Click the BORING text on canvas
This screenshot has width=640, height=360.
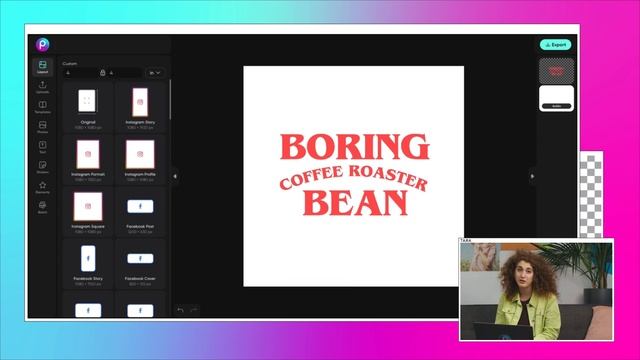pyautogui.click(x=354, y=147)
